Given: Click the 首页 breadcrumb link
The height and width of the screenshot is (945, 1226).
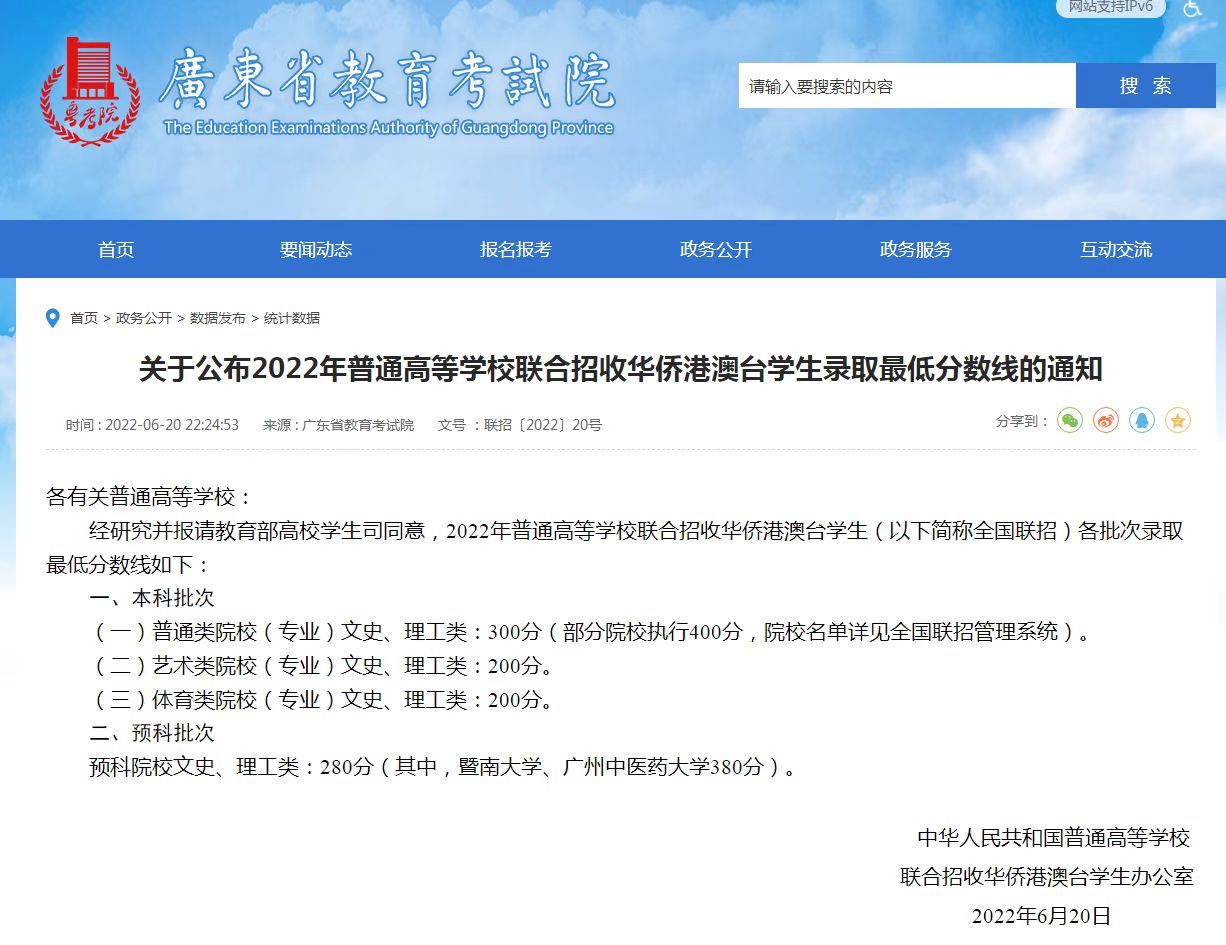Looking at the screenshot, I should pyautogui.click(x=84, y=318).
